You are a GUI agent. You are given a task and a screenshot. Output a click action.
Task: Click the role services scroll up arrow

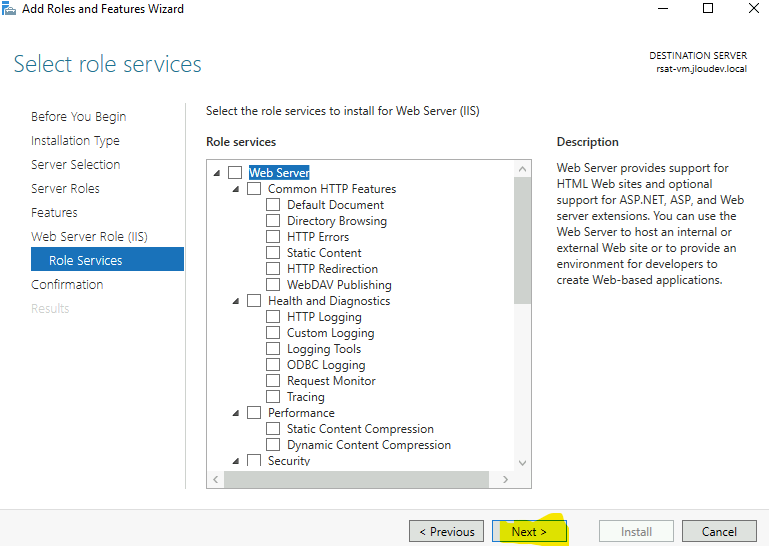click(522, 169)
